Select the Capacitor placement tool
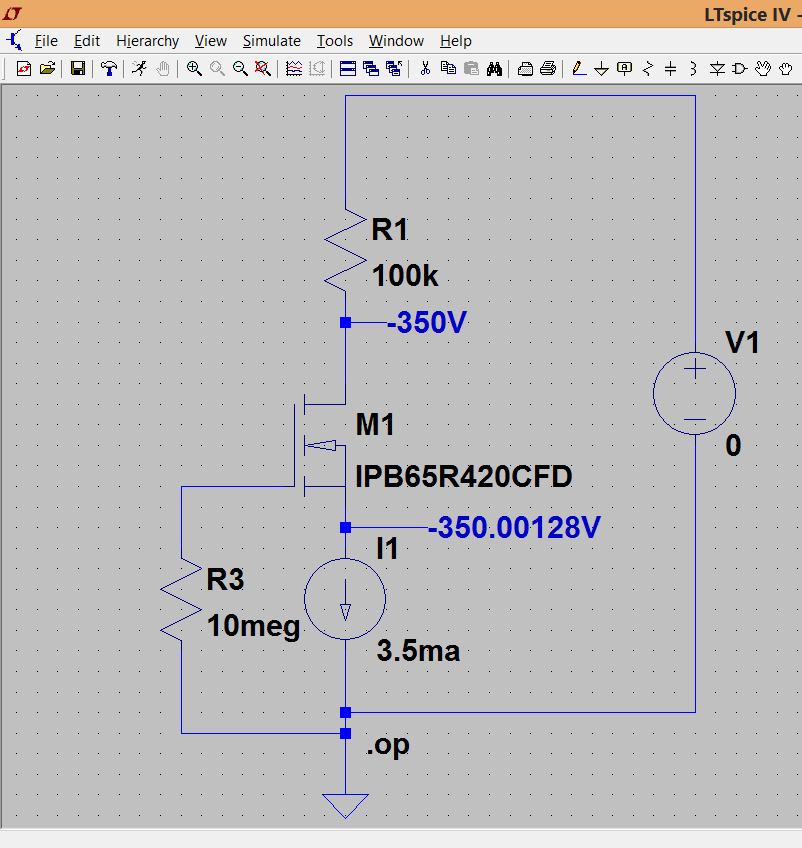802x848 pixels. (x=671, y=69)
